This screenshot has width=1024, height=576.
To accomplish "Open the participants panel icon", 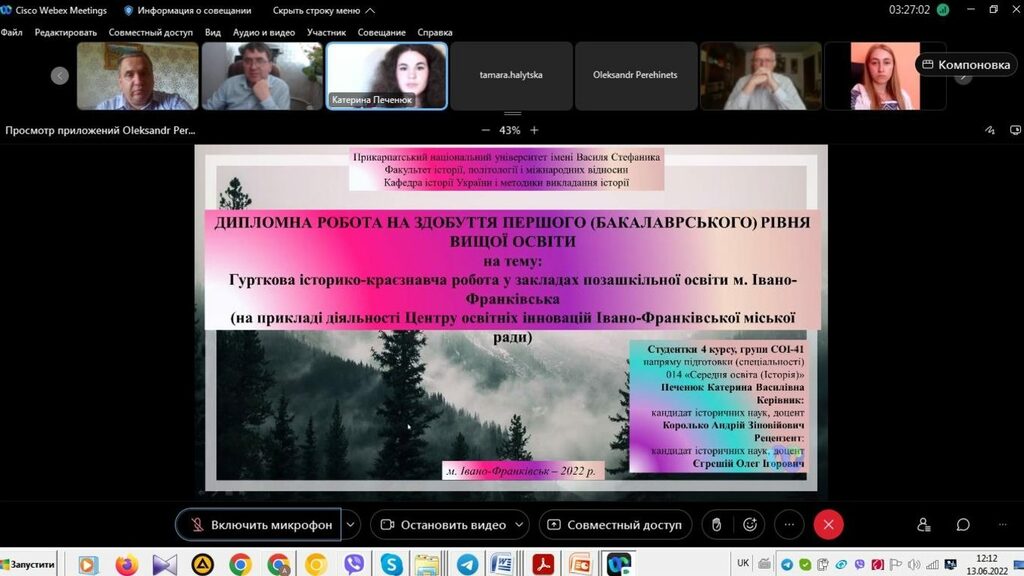I will pyautogui.click(x=924, y=525).
